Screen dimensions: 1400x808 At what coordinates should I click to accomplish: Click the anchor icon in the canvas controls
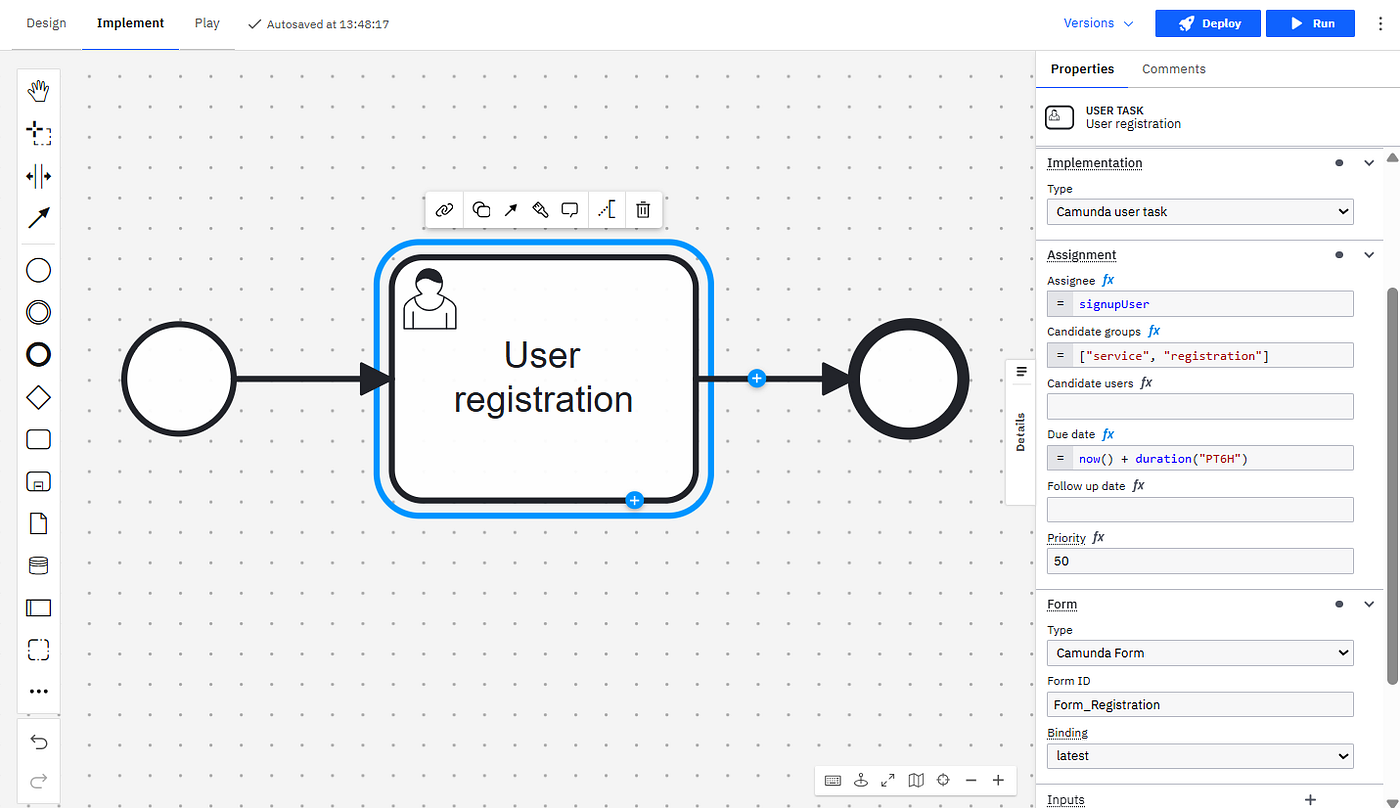point(861,780)
